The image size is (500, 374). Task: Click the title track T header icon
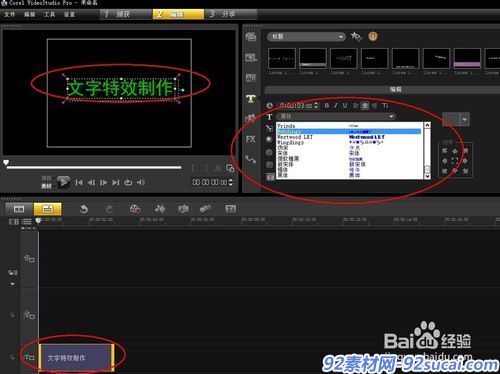click(x=29, y=358)
